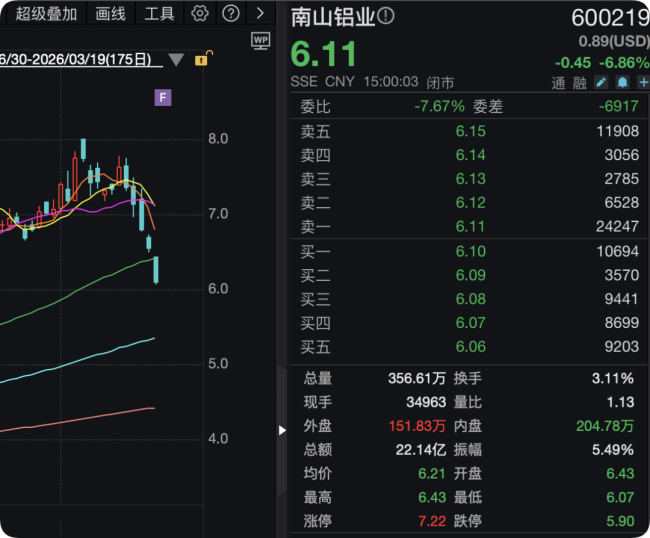Click the 委比 value -7.67%
The image size is (650, 538).
coord(439,107)
